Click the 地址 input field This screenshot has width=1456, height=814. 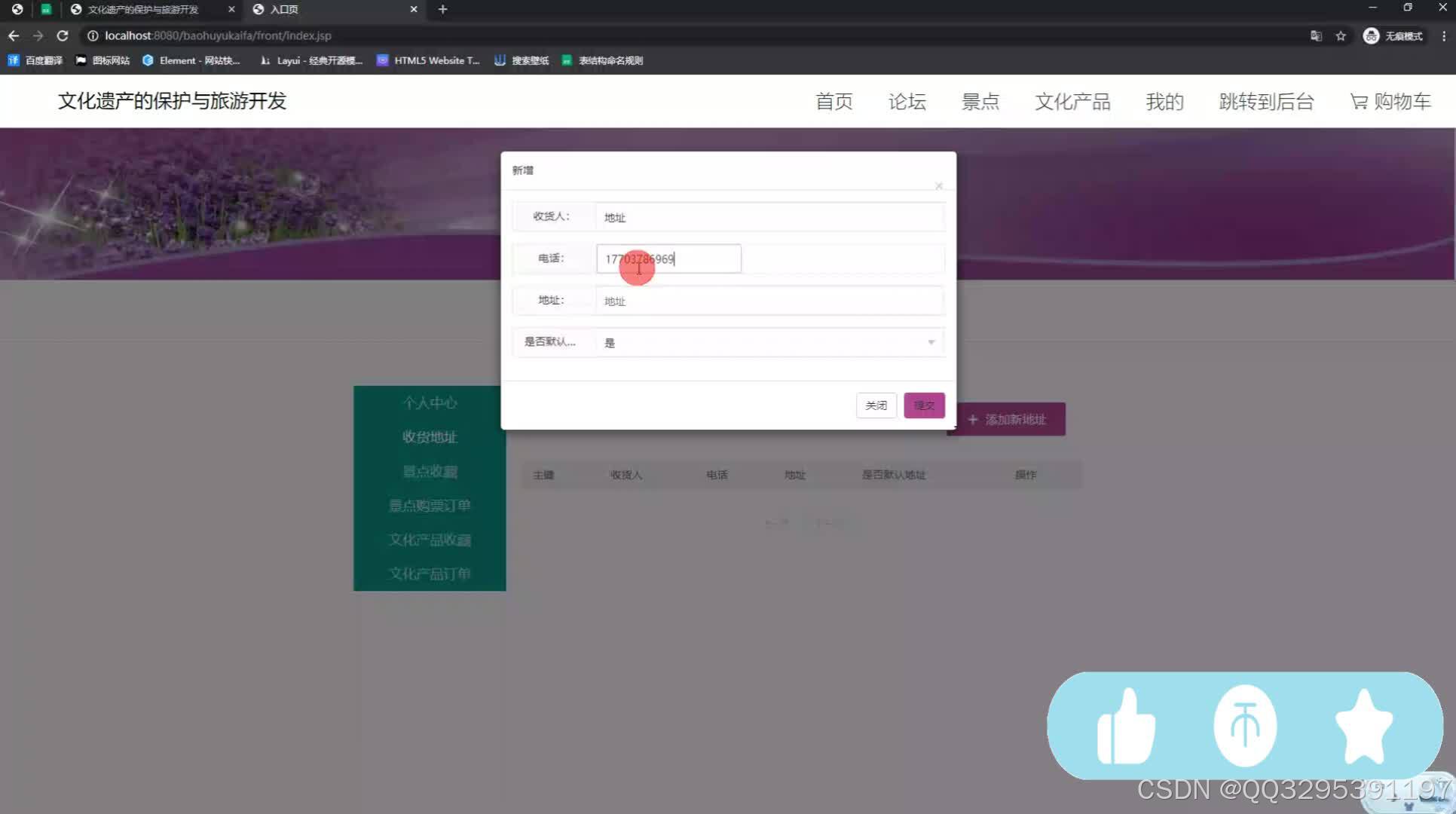(x=769, y=301)
